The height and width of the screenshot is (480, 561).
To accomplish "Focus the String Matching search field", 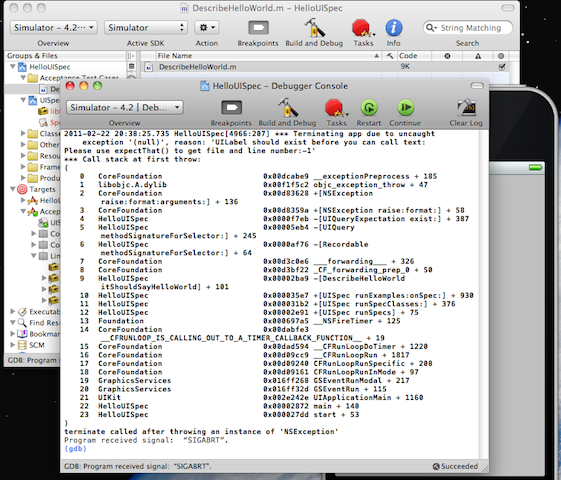I will pyautogui.click(x=468, y=28).
